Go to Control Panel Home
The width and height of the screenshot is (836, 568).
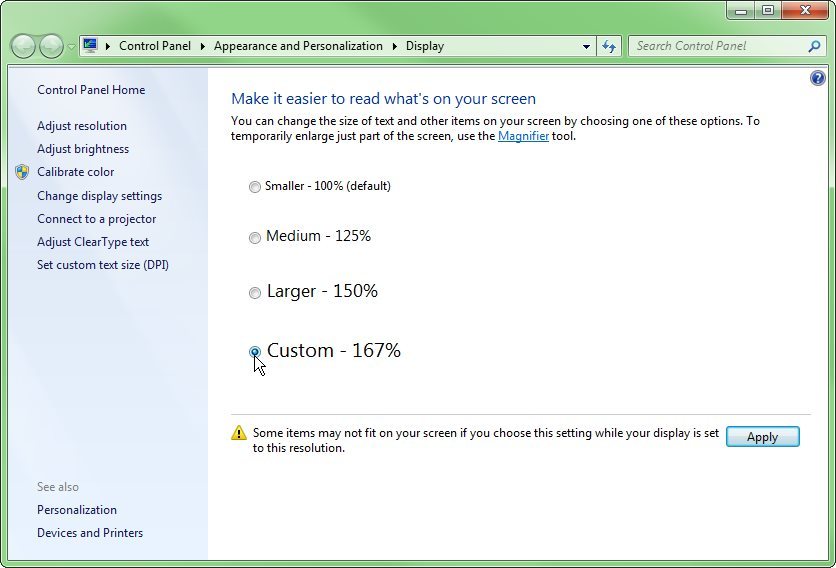coord(91,90)
